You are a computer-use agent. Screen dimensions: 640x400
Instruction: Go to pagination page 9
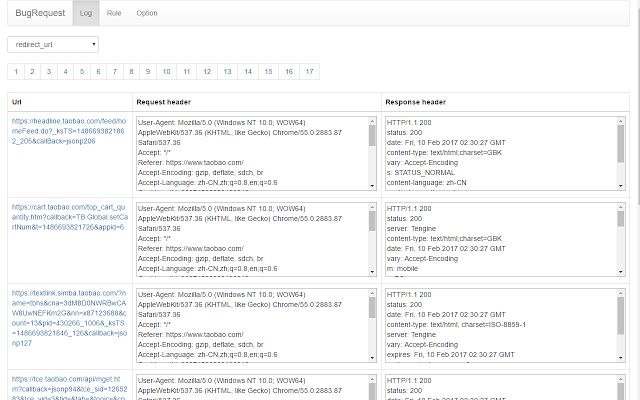147,72
